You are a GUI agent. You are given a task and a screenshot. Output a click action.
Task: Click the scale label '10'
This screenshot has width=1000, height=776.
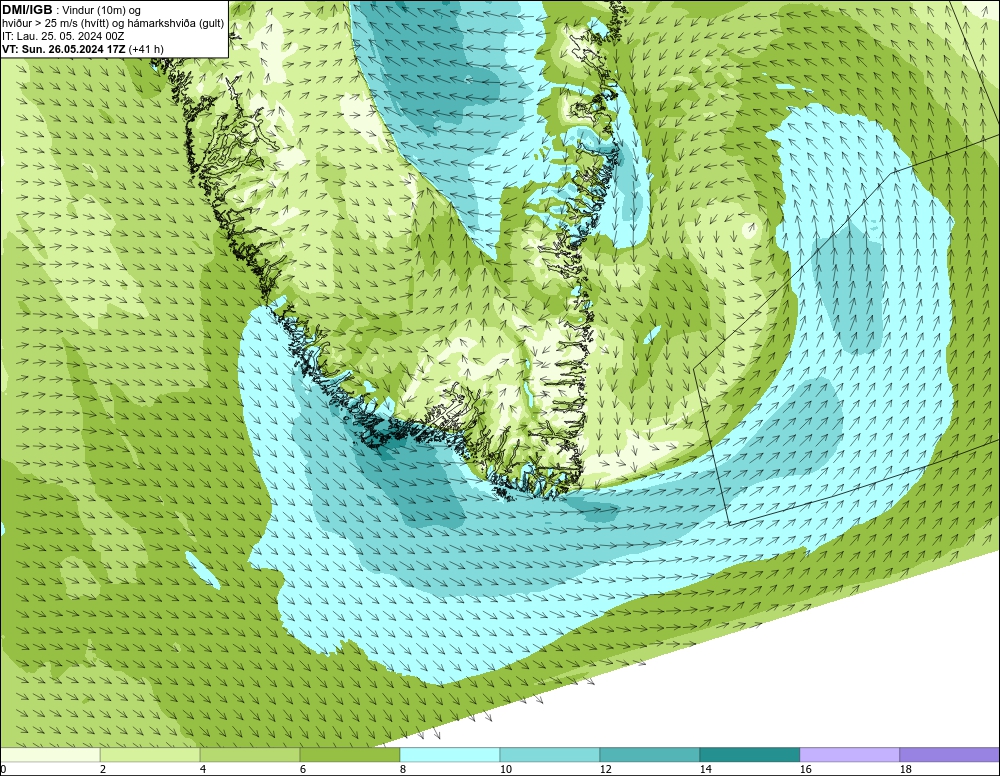(506, 769)
